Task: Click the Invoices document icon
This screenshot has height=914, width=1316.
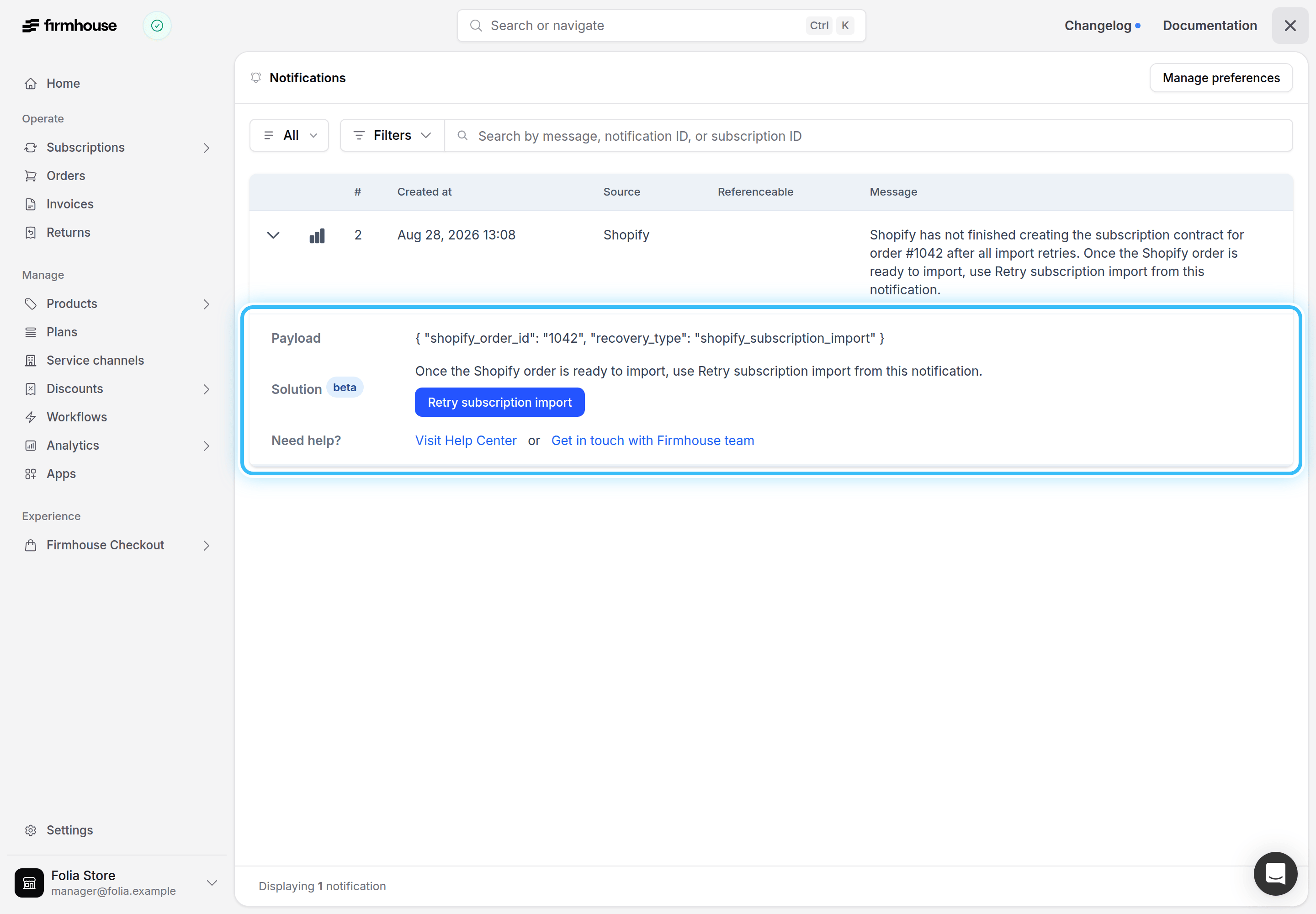Action: [x=31, y=204]
